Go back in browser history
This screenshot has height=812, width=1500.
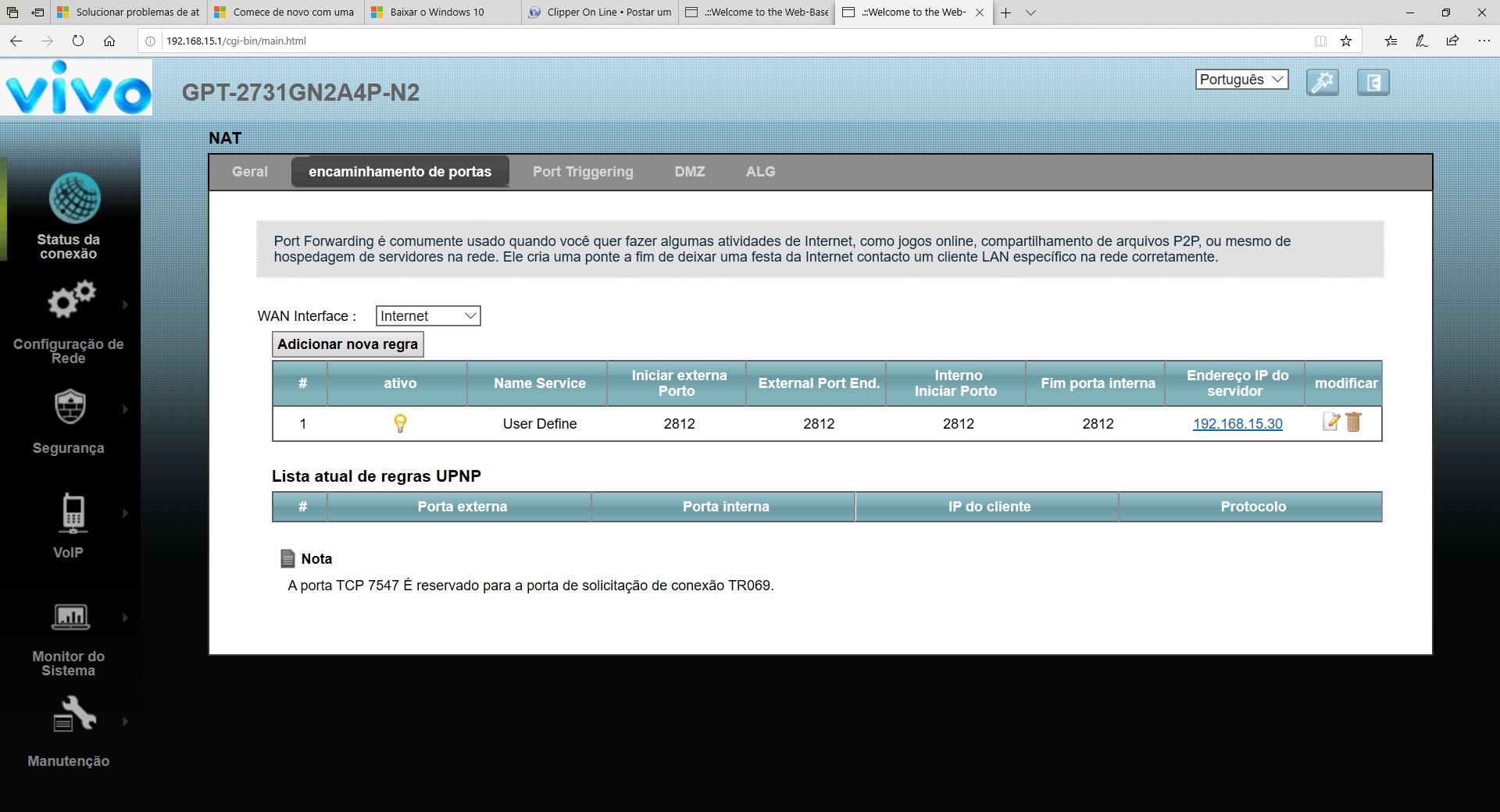point(16,41)
